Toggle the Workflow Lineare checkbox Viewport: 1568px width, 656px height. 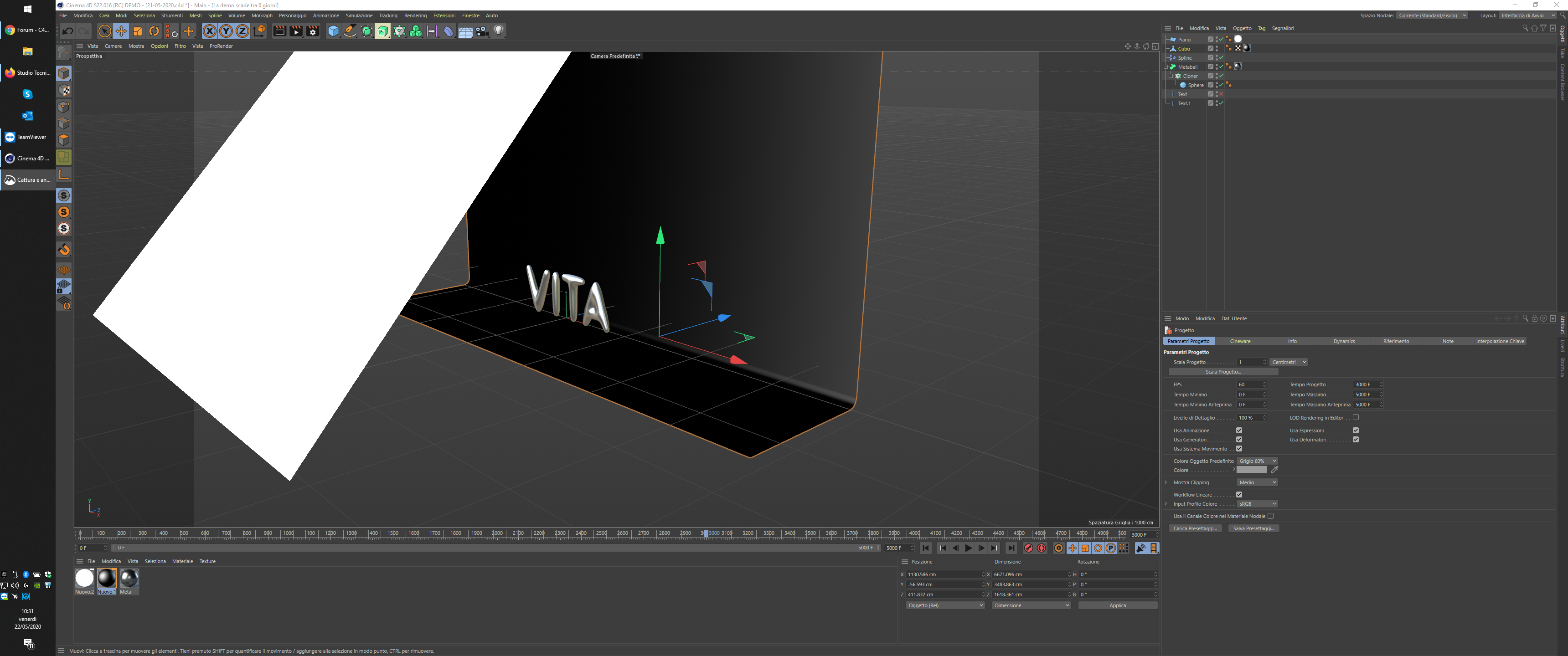[x=1239, y=495]
